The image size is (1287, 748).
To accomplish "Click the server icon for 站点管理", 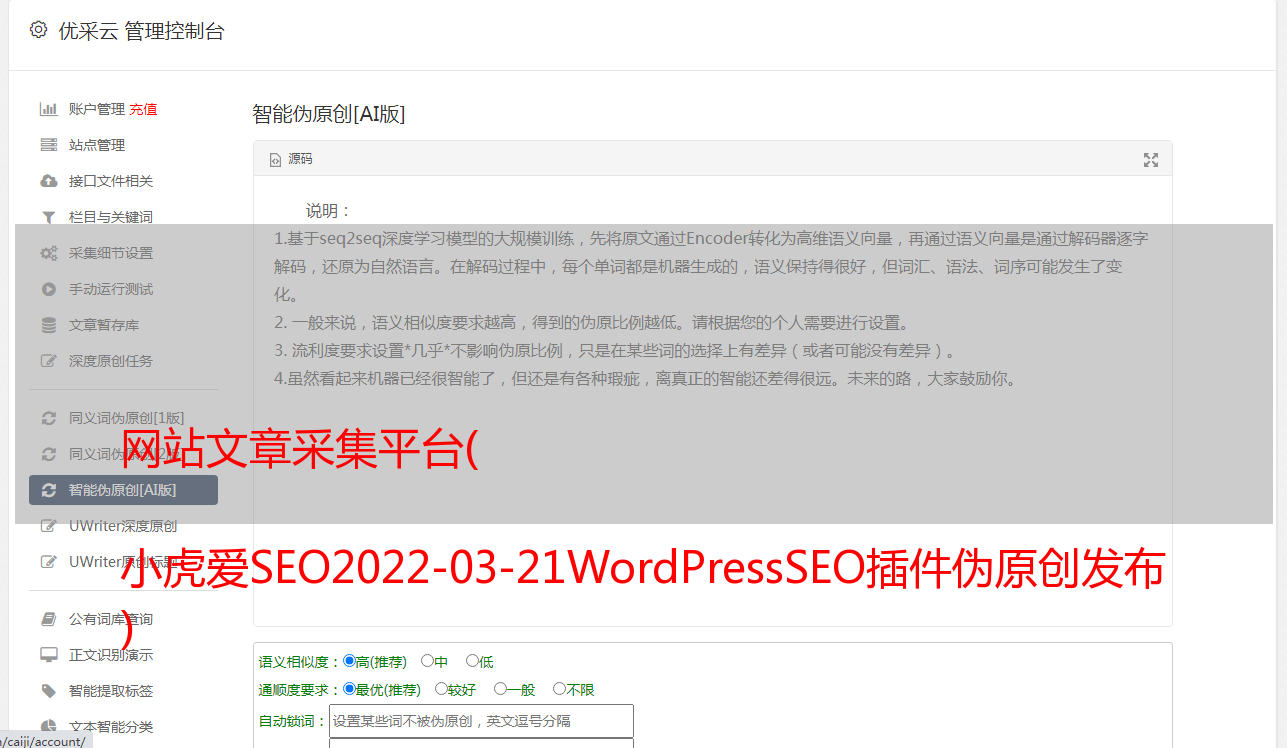I will 48,145.
